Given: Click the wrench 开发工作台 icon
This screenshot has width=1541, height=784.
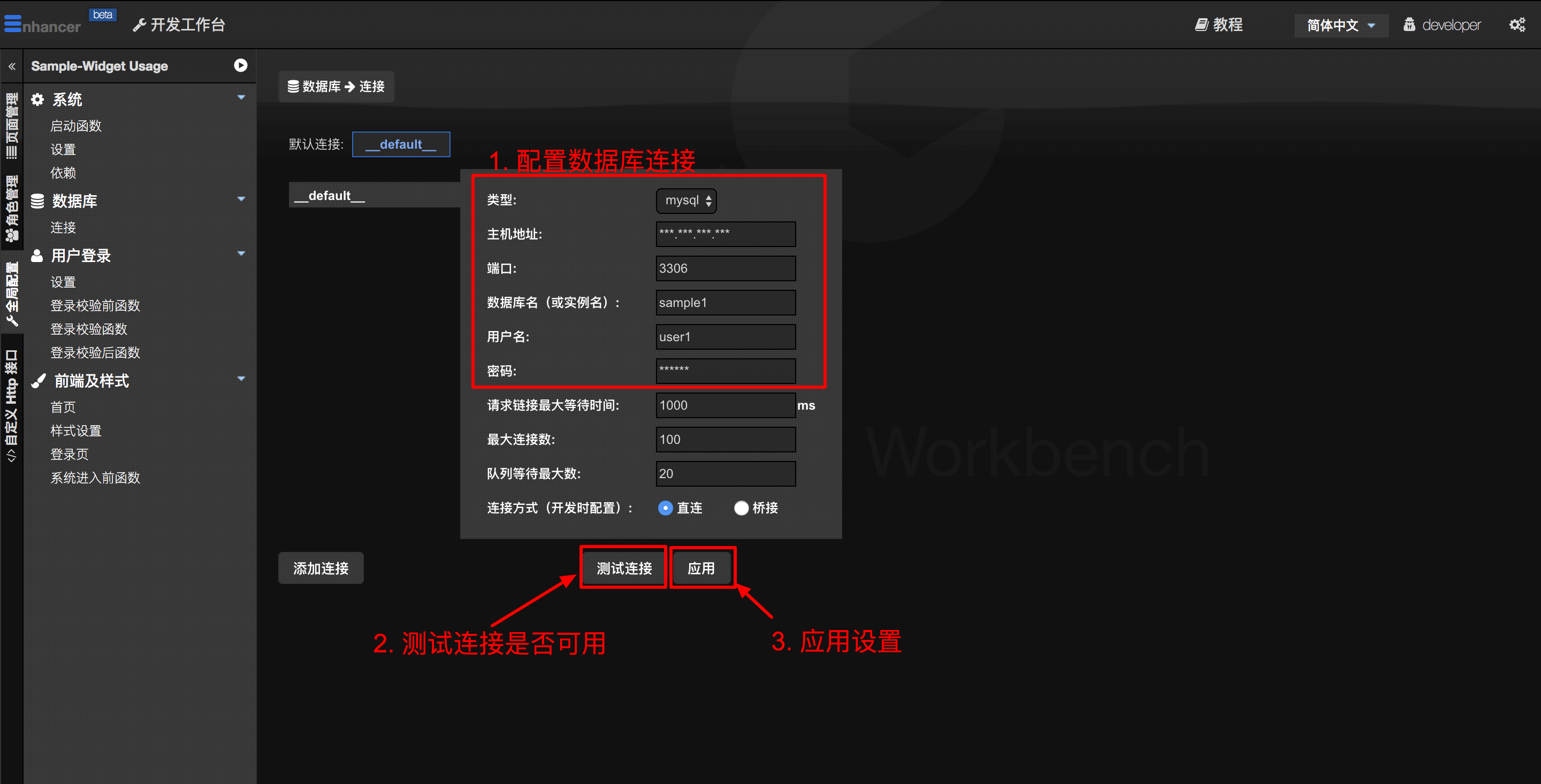Looking at the screenshot, I should (x=139, y=25).
